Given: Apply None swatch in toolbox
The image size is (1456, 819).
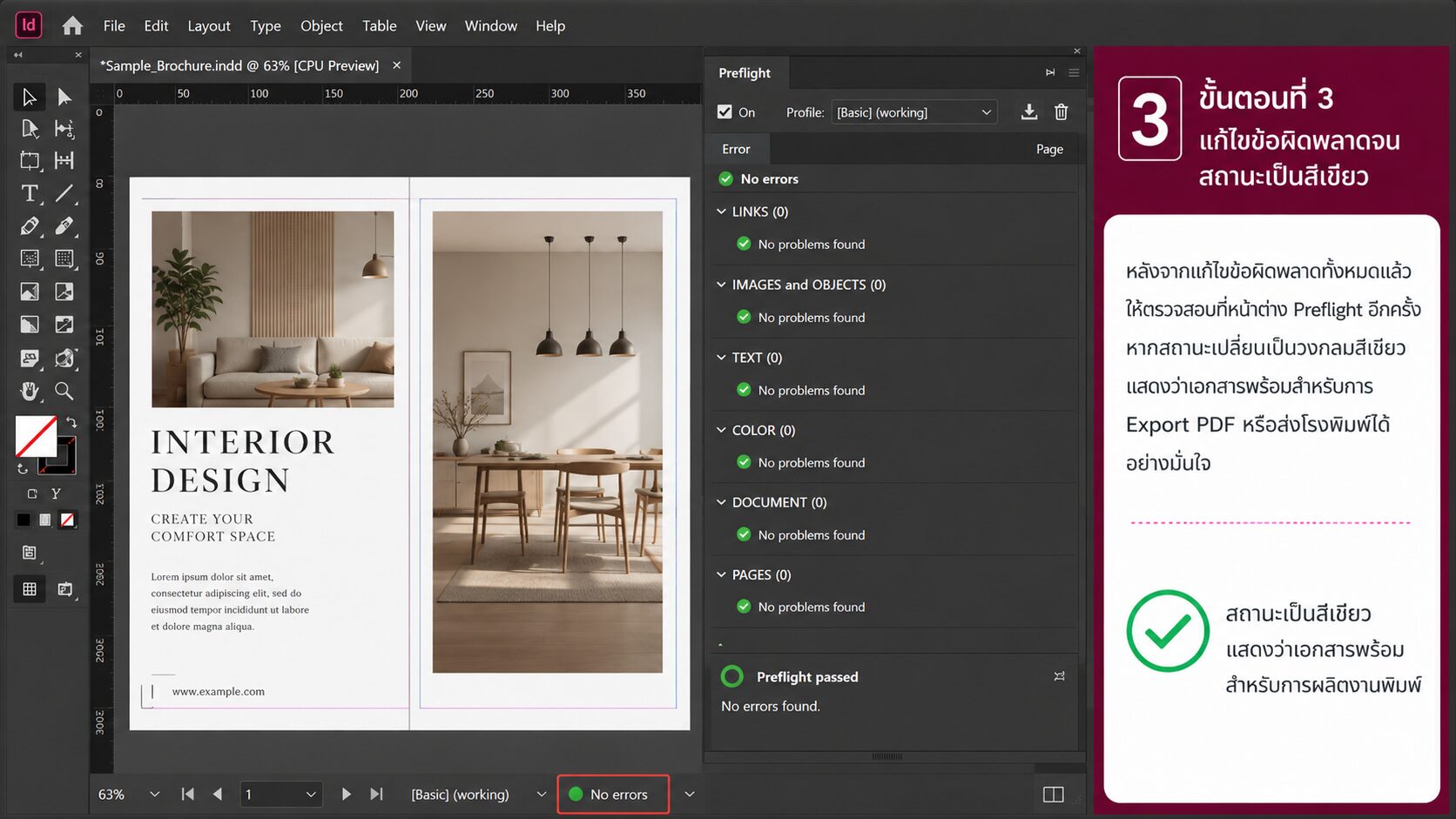Looking at the screenshot, I should pos(67,520).
